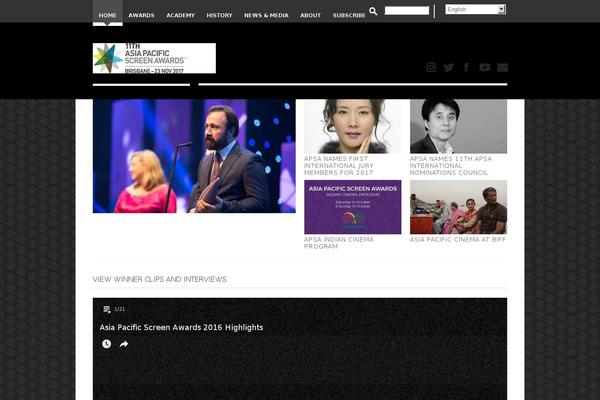The height and width of the screenshot is (400, 600).
Task: Open 'APSA Indian Cinema Program' link
Action: (339, 243)
